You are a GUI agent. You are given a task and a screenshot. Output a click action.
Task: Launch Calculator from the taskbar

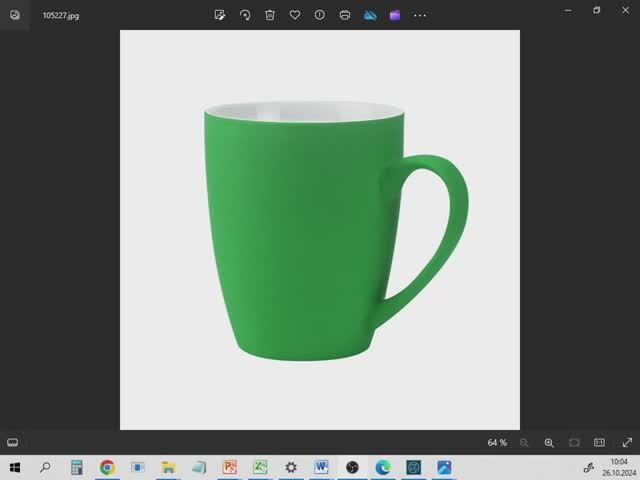(x=76, y=467)
